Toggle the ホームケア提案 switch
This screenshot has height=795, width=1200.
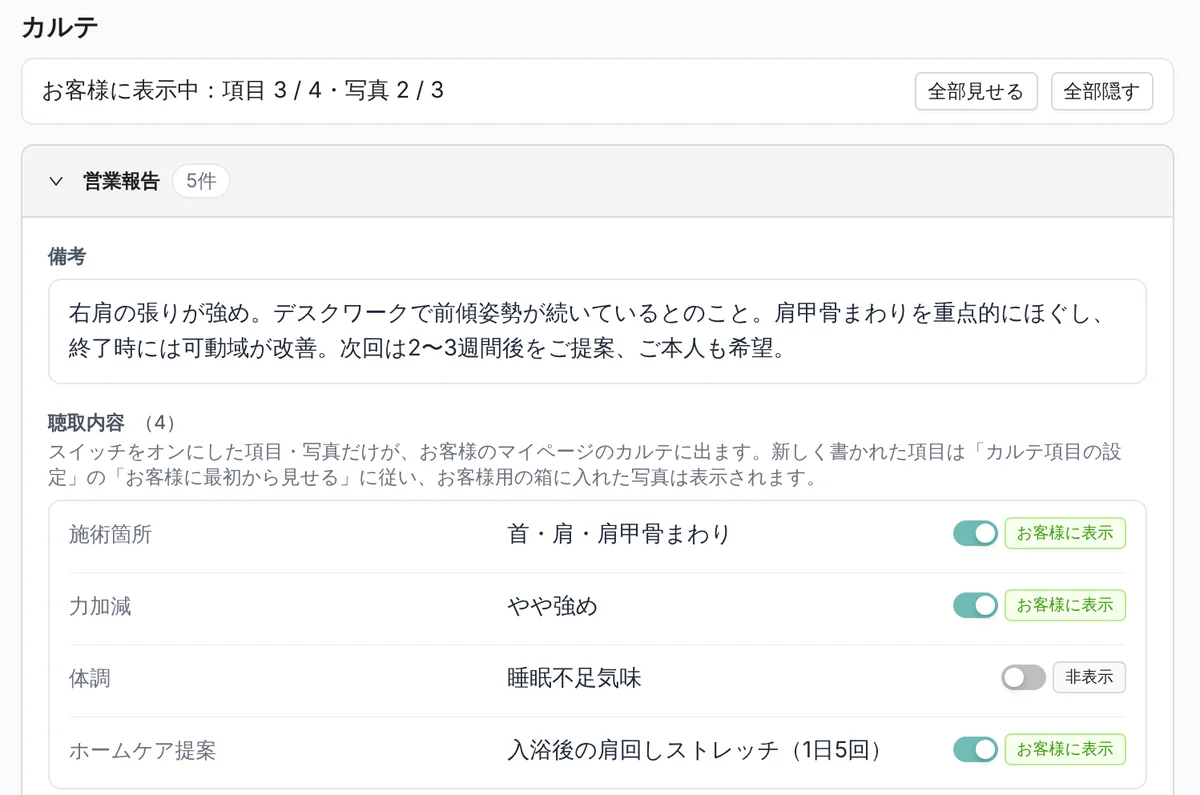pyautogui.click(x=975, y=749)
